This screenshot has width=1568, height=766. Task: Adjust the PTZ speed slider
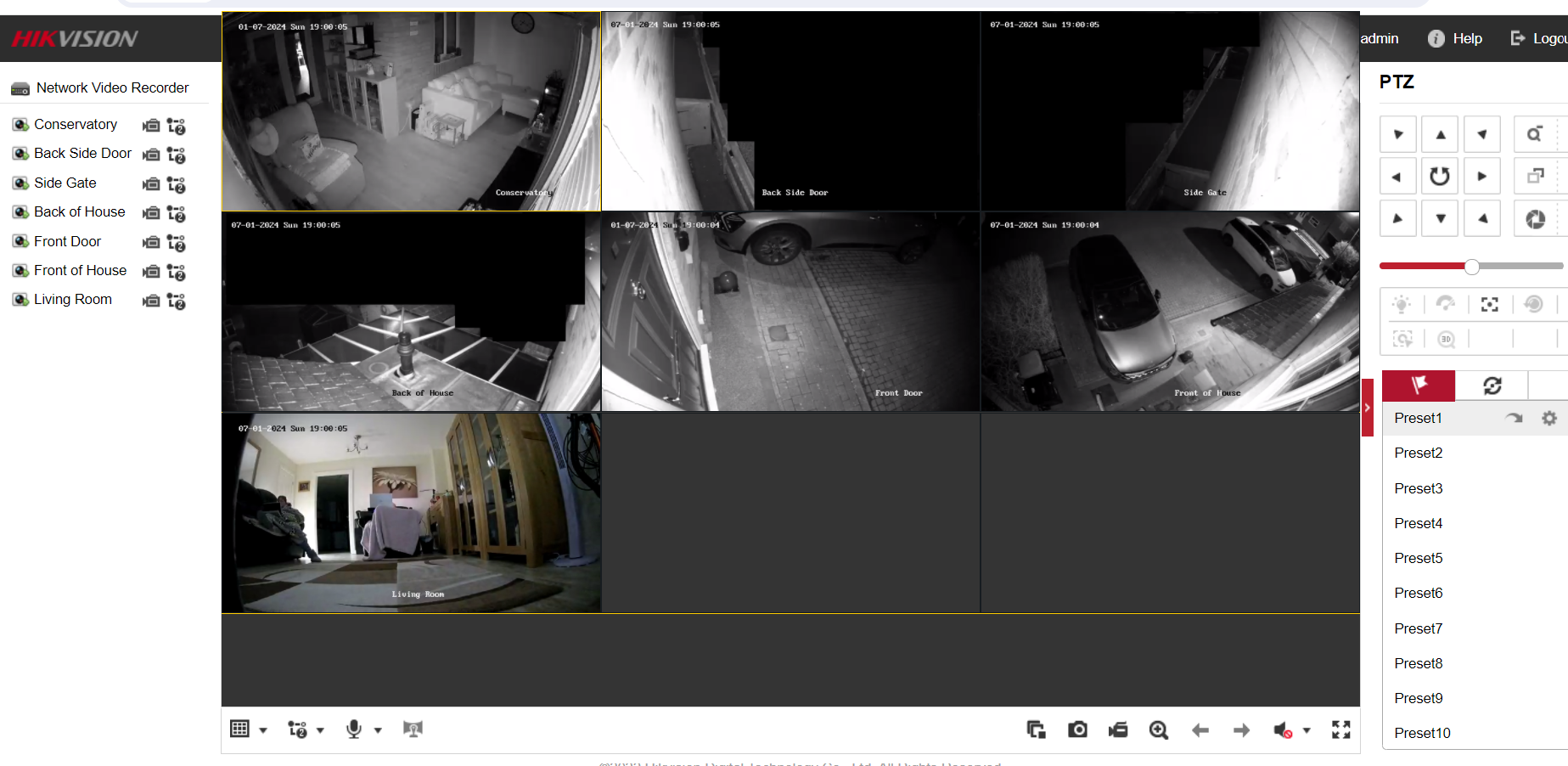click(1470, 266)
